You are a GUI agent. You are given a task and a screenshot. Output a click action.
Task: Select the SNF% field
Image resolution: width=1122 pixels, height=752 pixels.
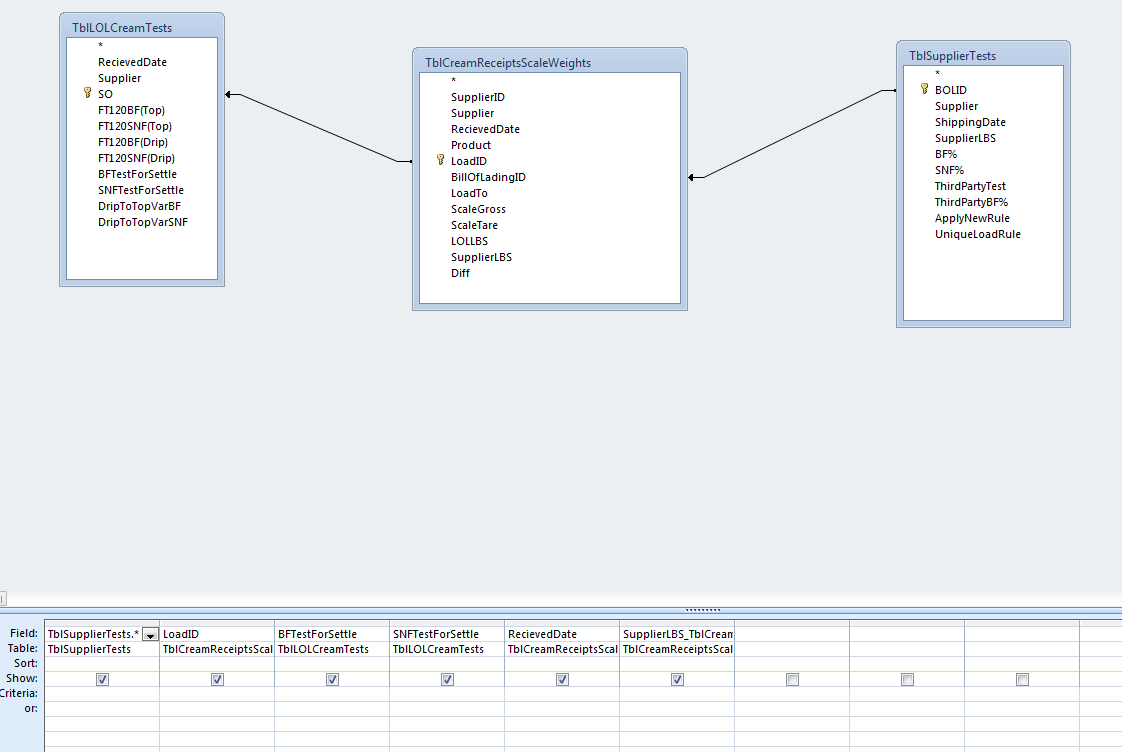coord(950,170)
